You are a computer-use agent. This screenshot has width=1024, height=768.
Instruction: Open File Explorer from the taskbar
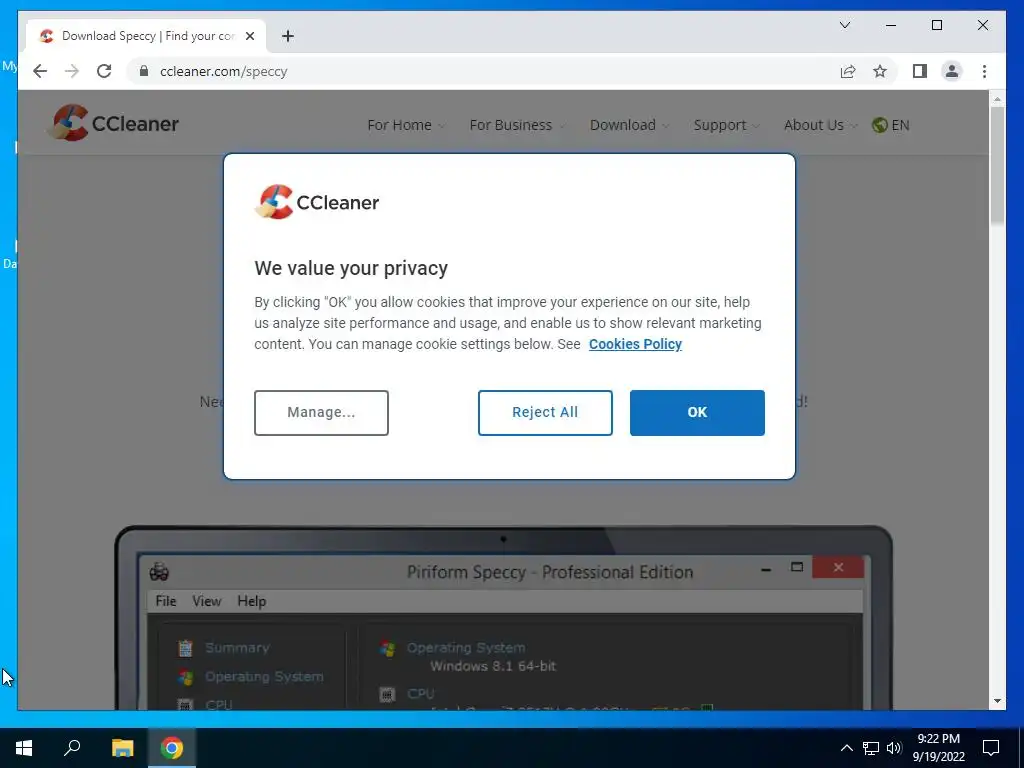coord(122,748)
